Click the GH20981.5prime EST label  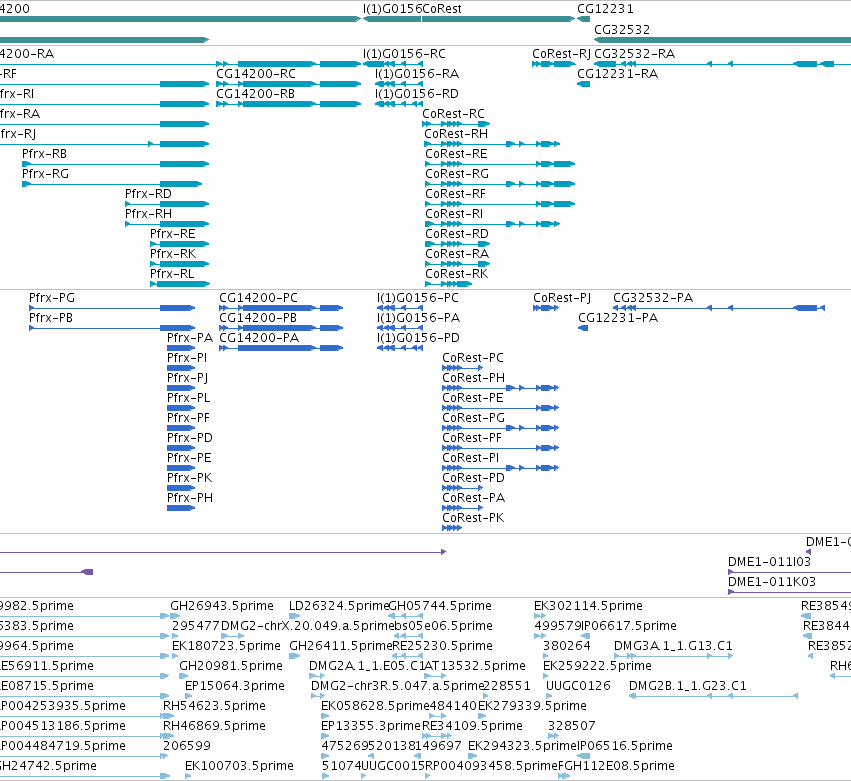click(231, 666)
